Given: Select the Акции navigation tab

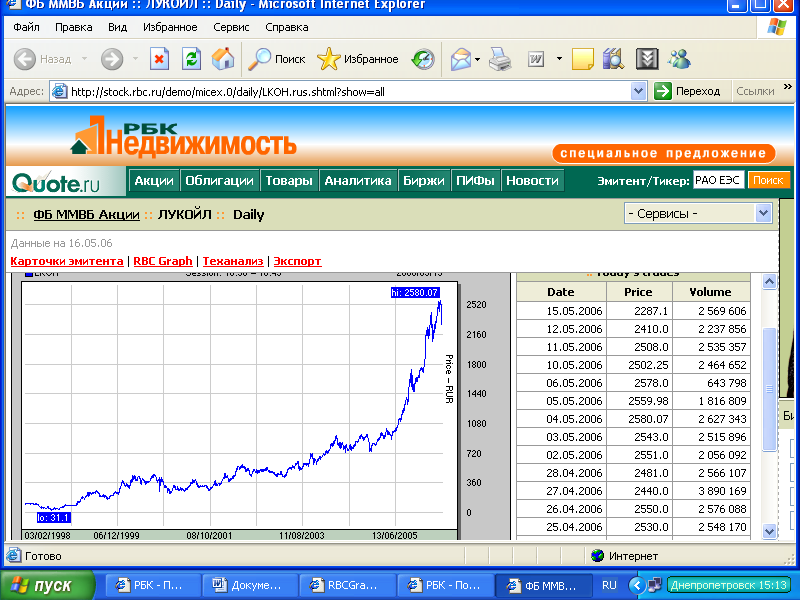Looking at the screenshot, I should 154,181.
